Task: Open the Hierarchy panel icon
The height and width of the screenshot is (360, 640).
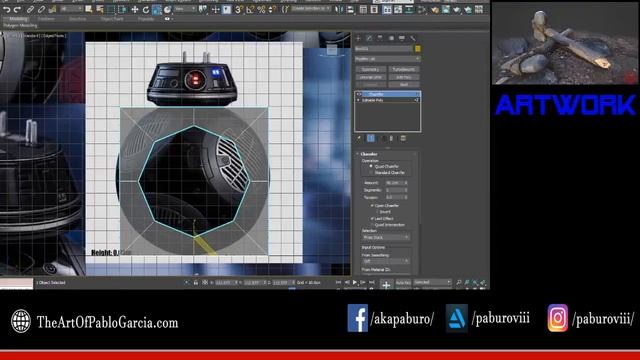Action: pos(380,38)
